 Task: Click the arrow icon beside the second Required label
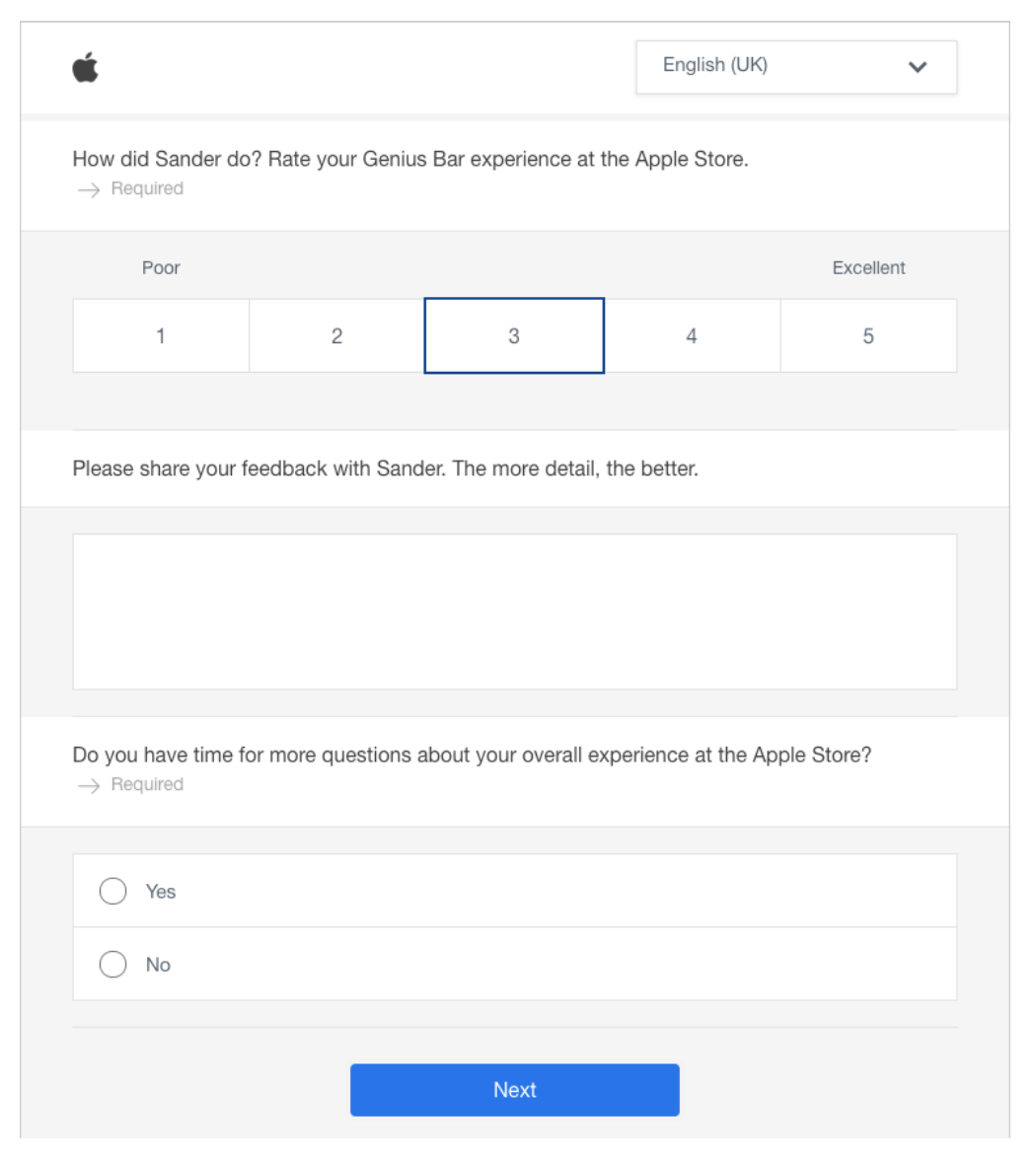tap(89, 785)
